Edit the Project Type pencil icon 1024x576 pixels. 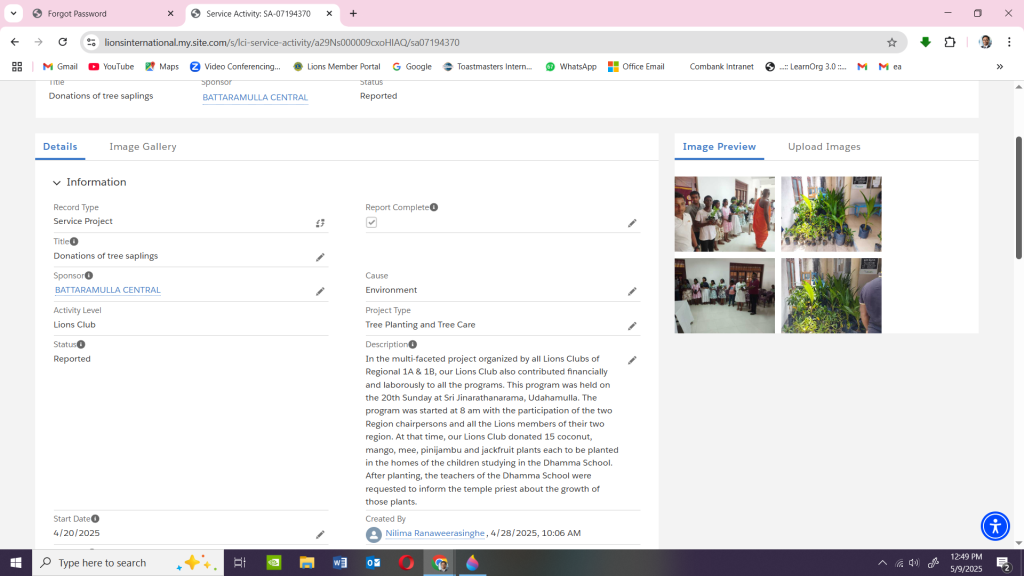(632, 326)
